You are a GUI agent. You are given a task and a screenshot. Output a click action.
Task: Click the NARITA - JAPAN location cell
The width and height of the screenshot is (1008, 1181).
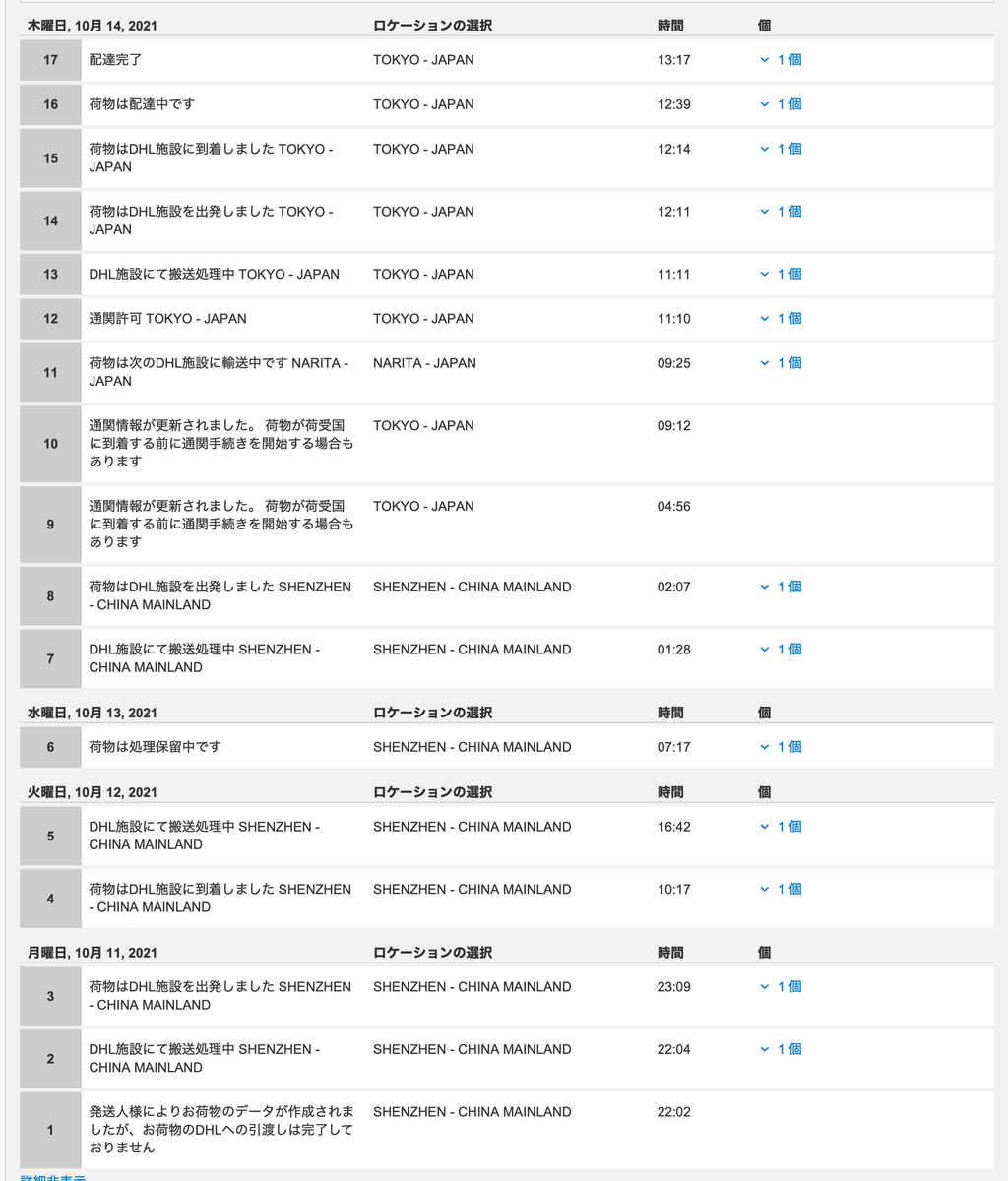(424, 363)
